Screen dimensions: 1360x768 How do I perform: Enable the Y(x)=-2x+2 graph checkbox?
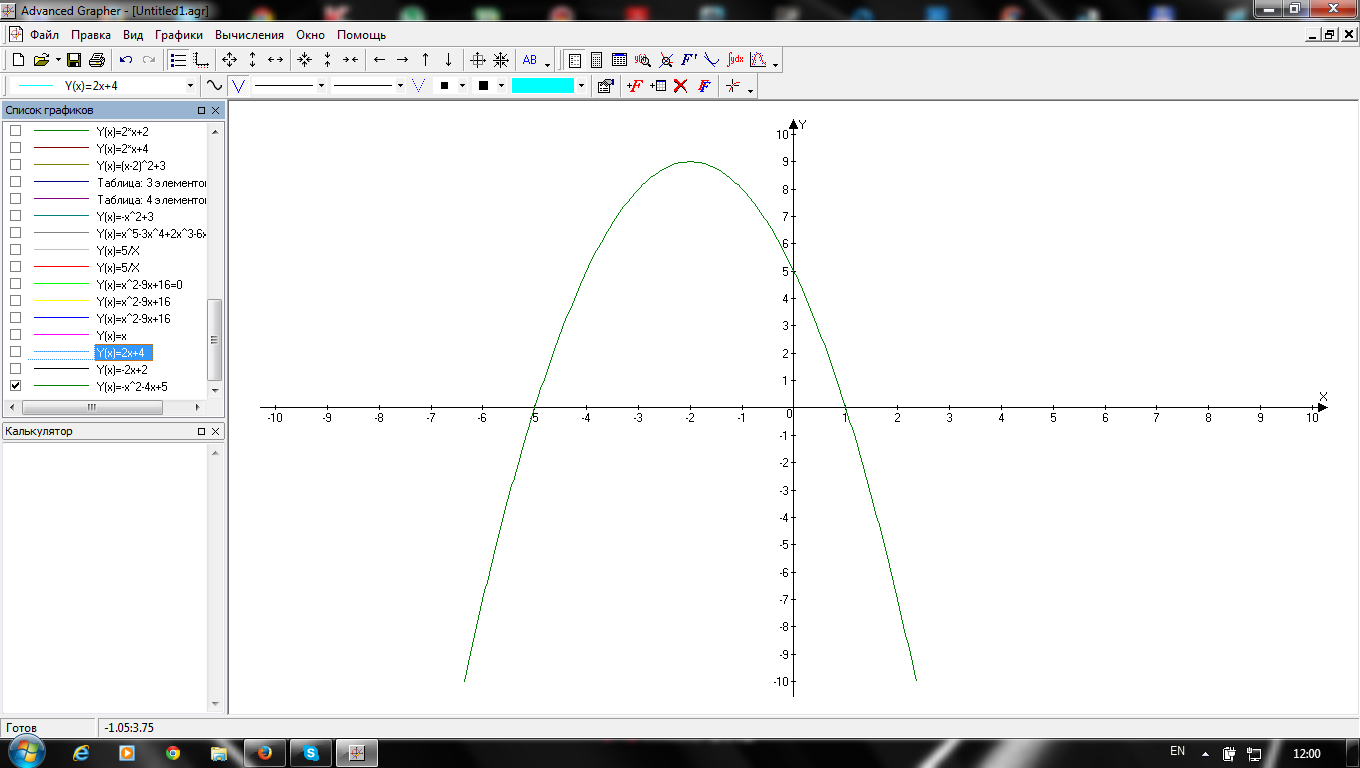pos(15,369)
